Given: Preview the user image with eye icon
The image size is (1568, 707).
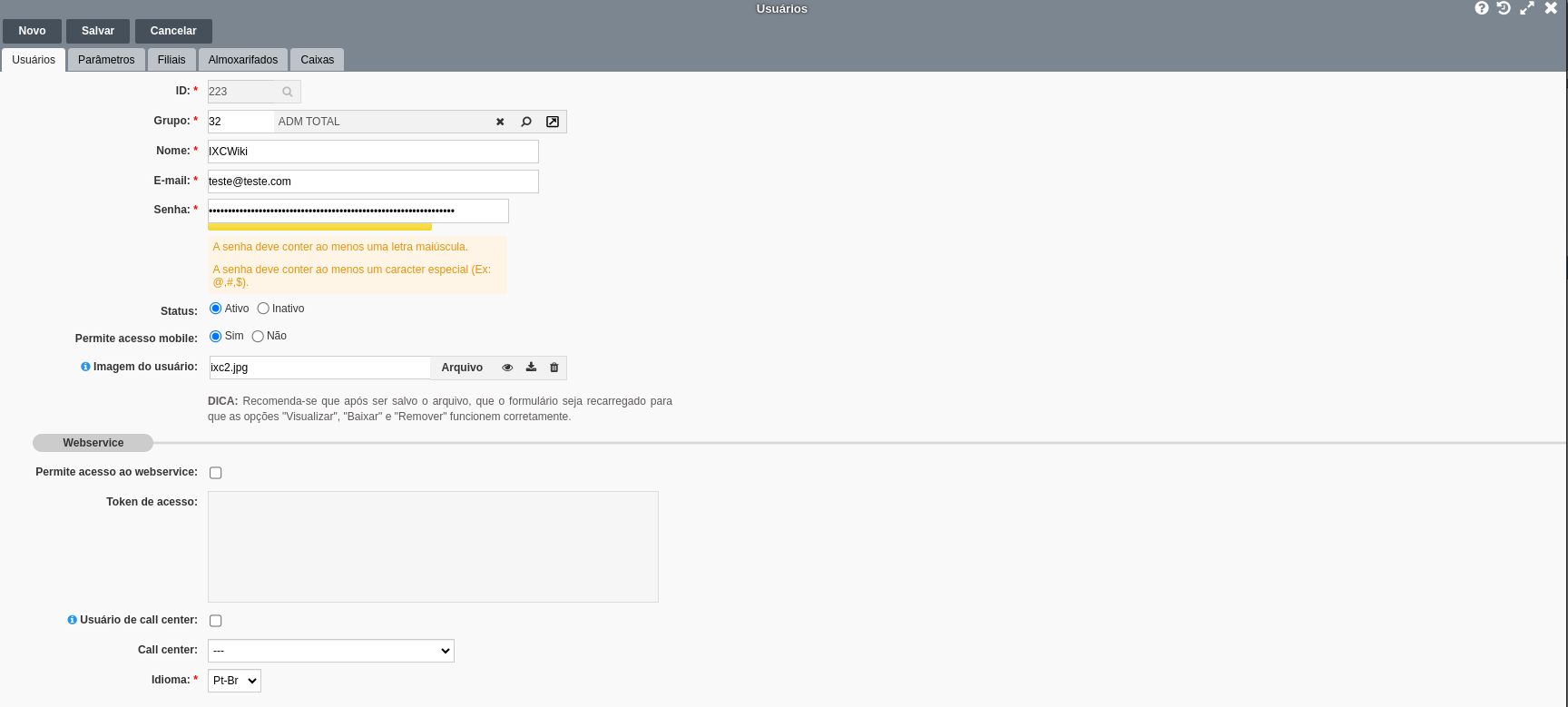Looking at the screenshot, I should point(507,368).
